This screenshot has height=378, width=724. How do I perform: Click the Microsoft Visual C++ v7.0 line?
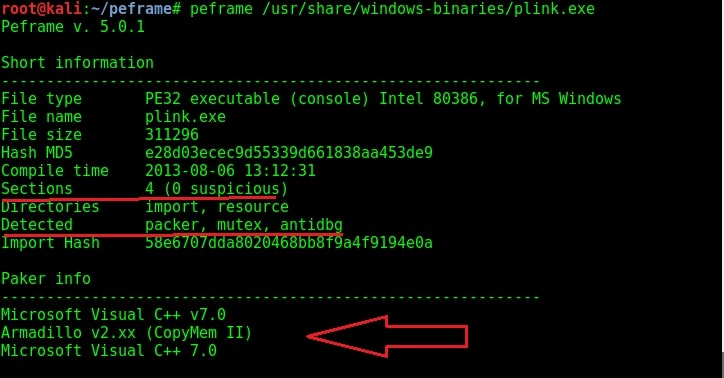coord(113,315)
